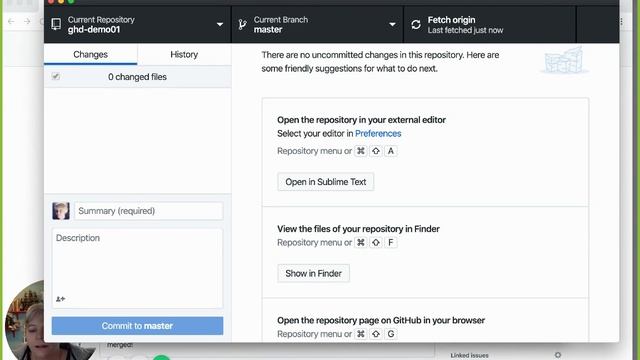This screenshot has width=640, height=360.
Task: Open the Preferences link
Action: coord(378,133)
